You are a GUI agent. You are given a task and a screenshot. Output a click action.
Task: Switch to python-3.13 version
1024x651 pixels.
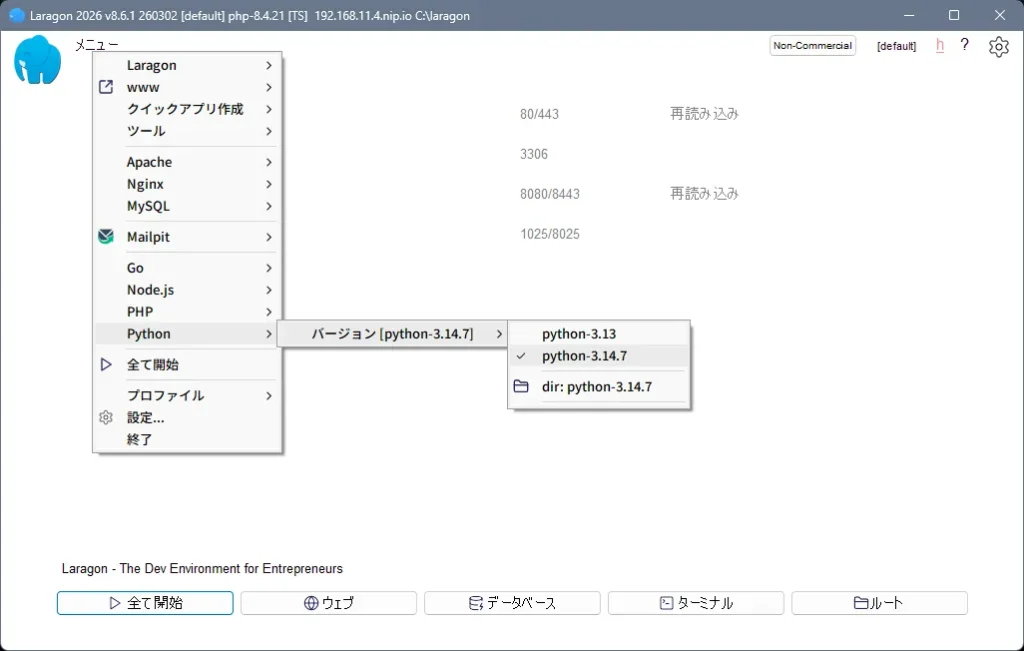pyautogui.click(x=599, y=334)
